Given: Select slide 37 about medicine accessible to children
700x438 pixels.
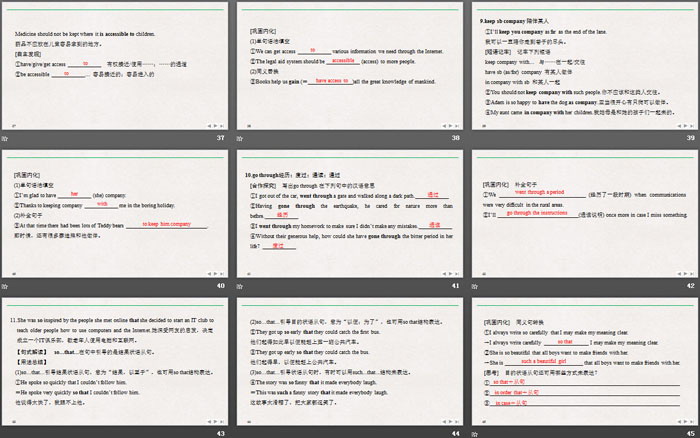Looking at the screenshot, I should tap(116, 65).
